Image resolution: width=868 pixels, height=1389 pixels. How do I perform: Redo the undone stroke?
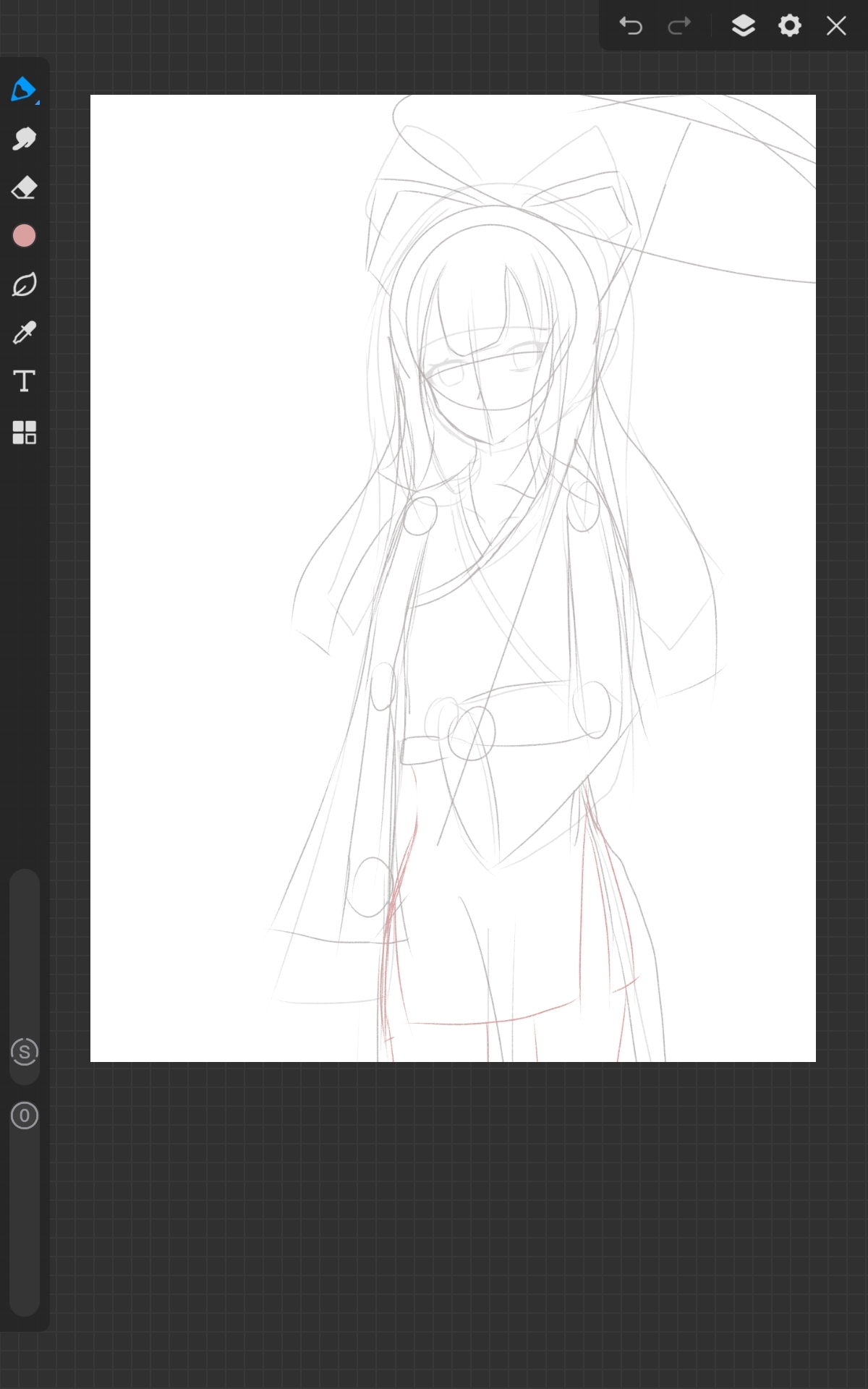coord(679,26)
